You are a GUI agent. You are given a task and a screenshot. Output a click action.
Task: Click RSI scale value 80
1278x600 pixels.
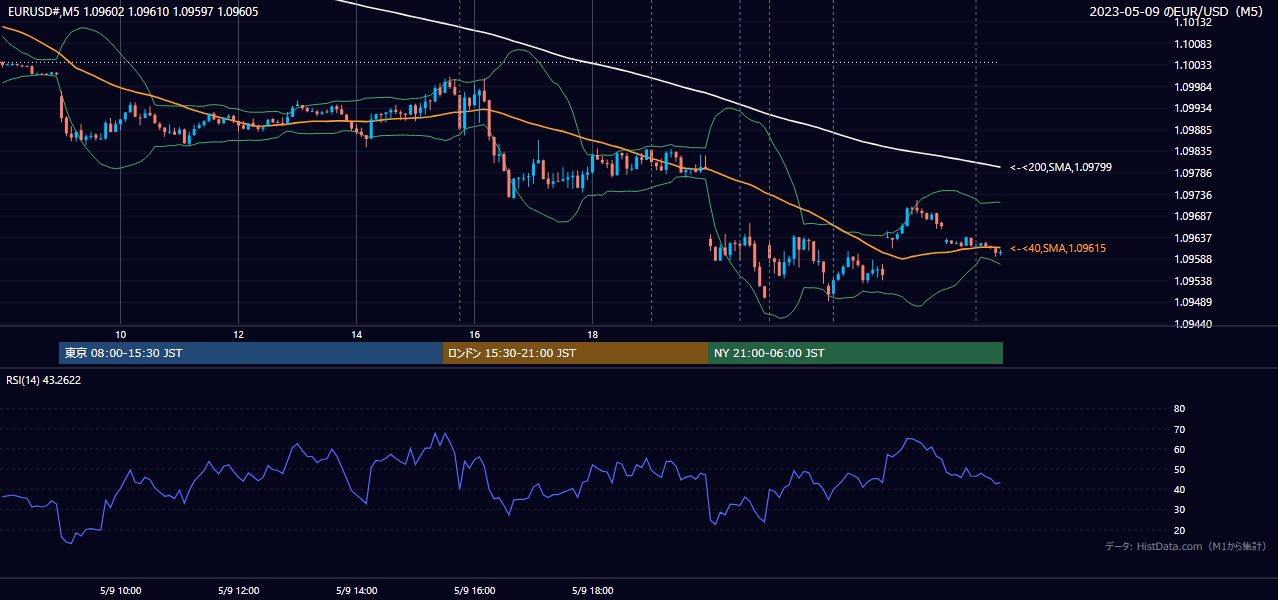[x=1179, y=409]
